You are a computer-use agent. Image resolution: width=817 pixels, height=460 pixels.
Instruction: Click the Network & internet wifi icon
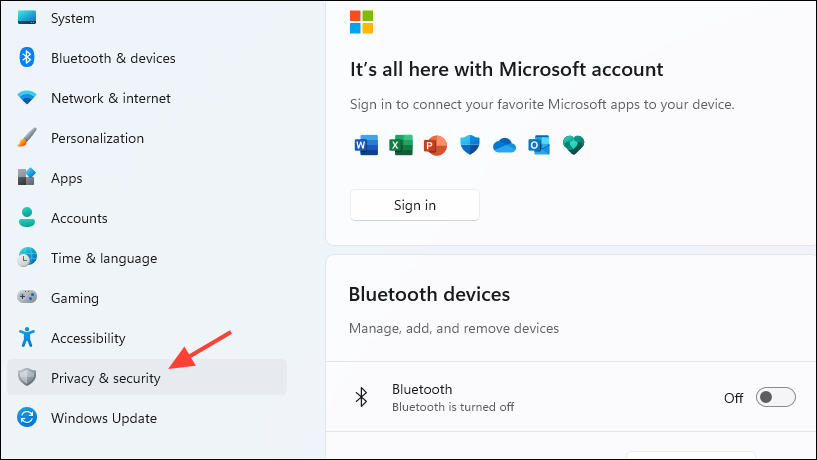point(27,97)
